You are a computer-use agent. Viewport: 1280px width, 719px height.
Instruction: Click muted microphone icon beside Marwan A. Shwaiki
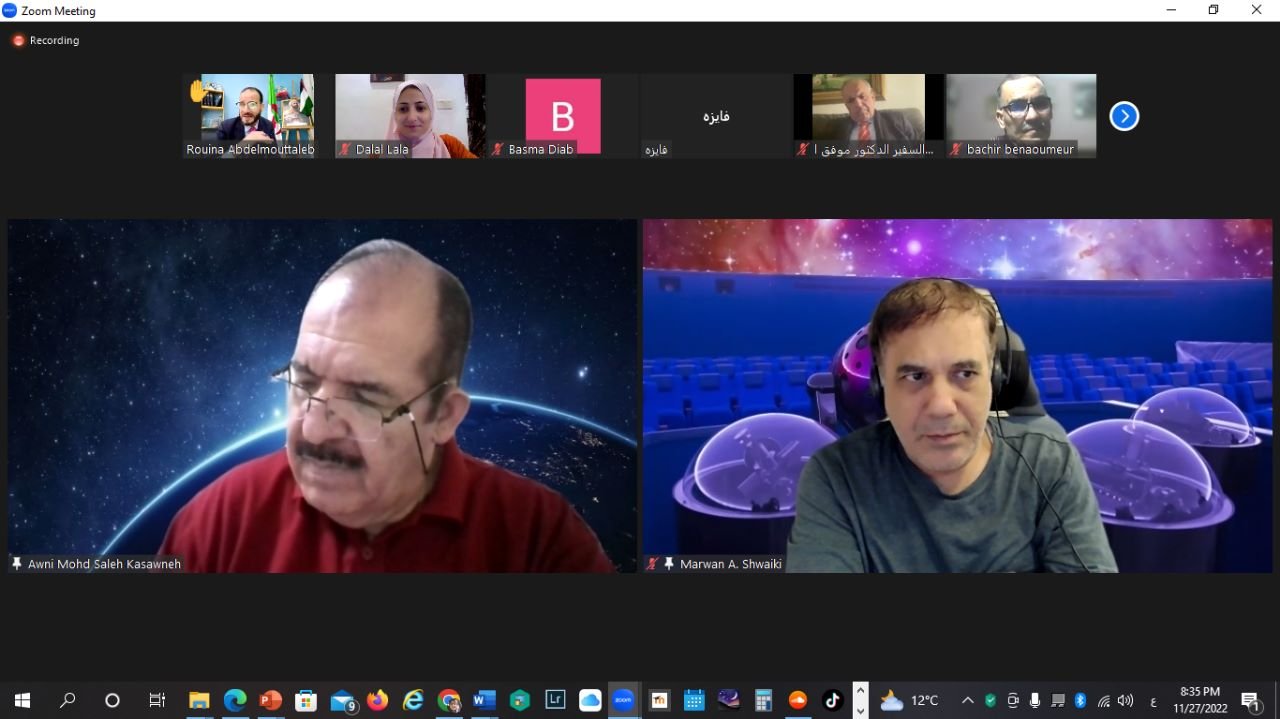(653, 564)
